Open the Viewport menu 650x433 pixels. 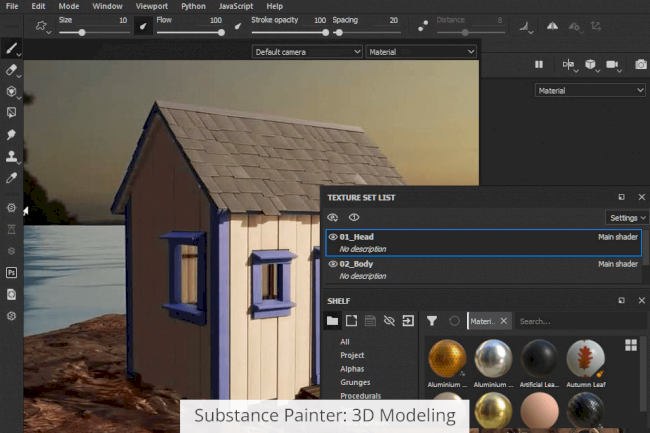click(x=152, y=6)
